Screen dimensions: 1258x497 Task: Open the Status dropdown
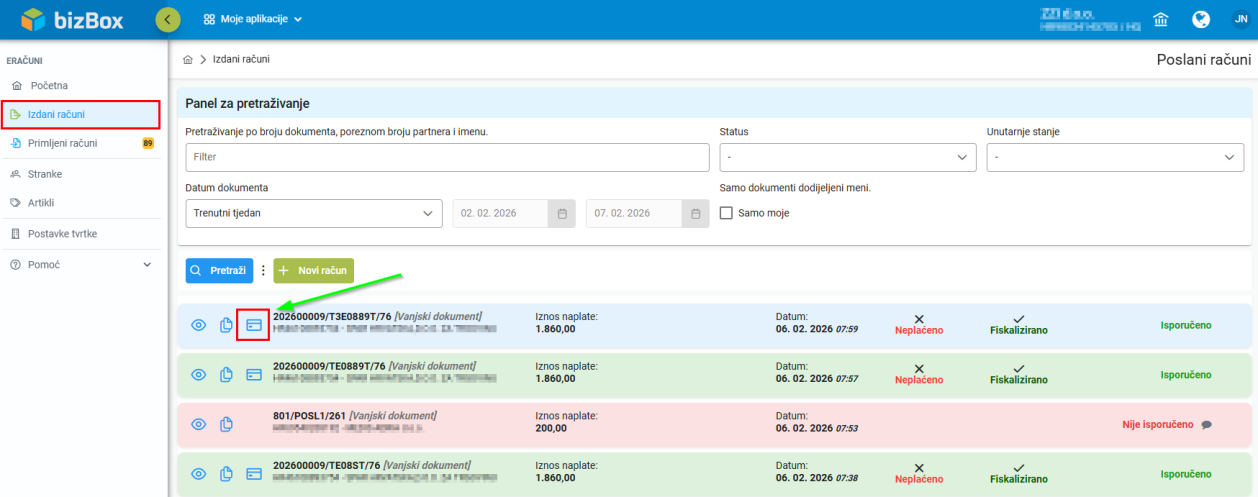[x=848, y=157]
